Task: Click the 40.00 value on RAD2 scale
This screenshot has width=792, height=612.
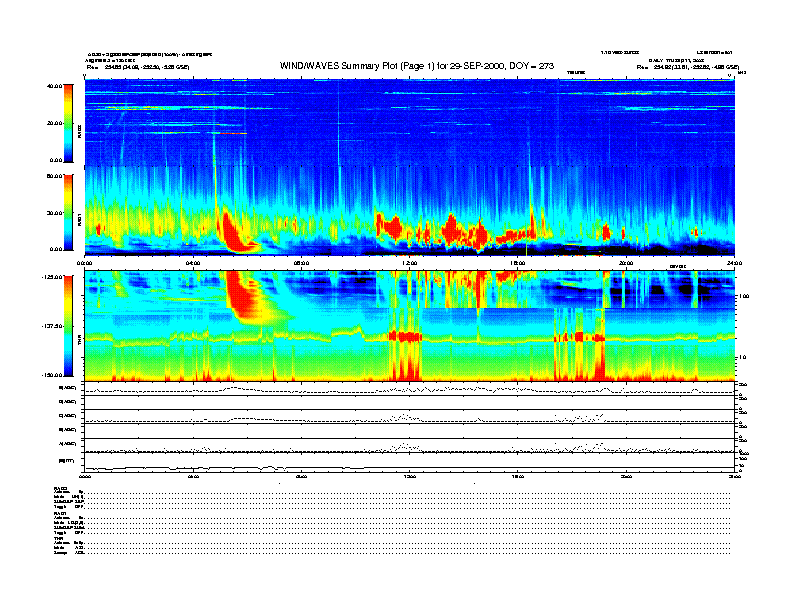Action: pos(54,86)
